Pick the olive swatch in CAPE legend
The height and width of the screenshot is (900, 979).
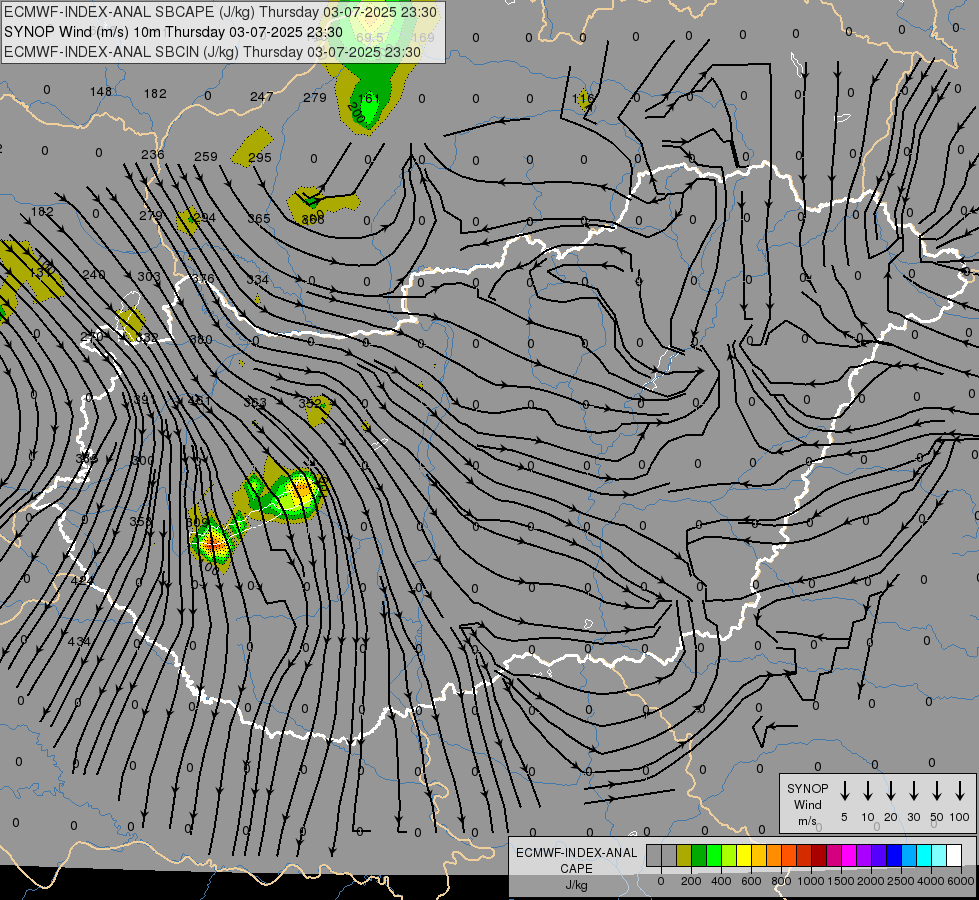pyautogui.click(x=684, y=855)
